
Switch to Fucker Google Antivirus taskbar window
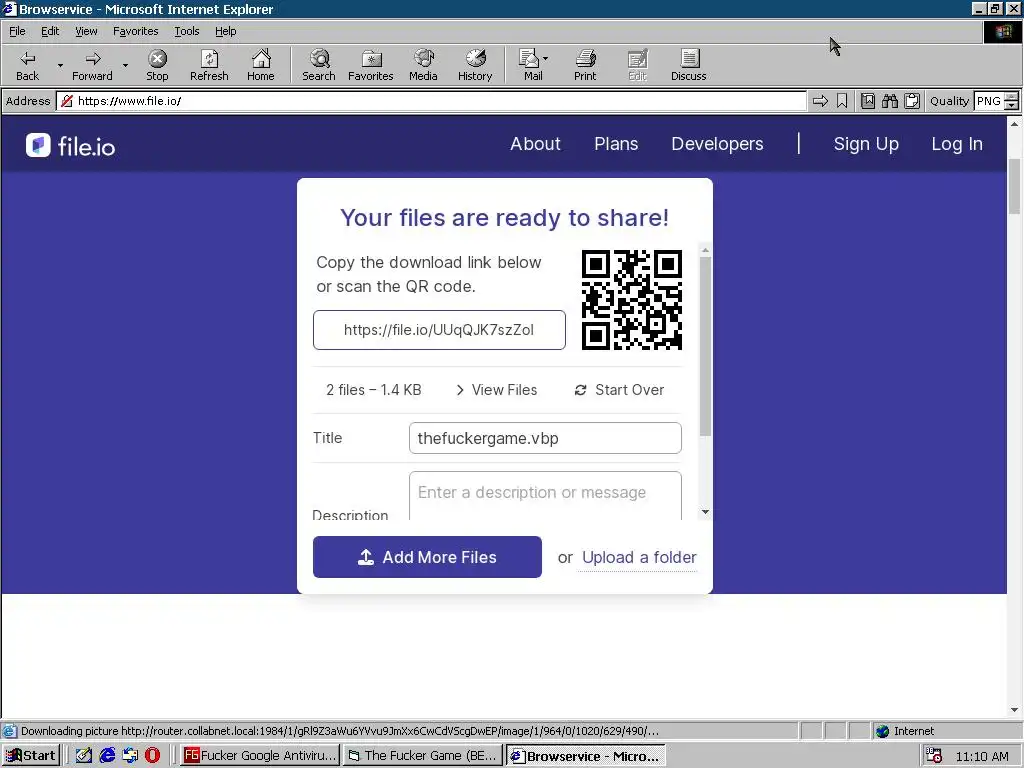click(x=259, y=756)
